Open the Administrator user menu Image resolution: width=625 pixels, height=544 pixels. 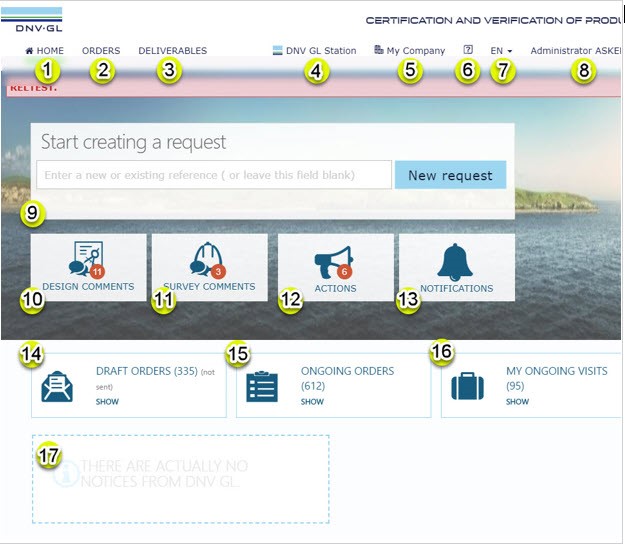[x=575, y=51]
